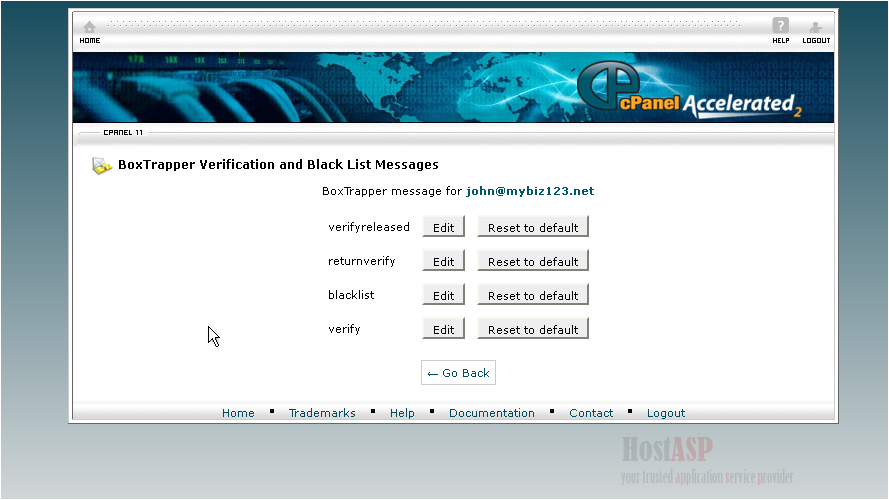Click the Logout icon at top right
The height and width of the screenshot is (500, 889).
tap(816, 30)
